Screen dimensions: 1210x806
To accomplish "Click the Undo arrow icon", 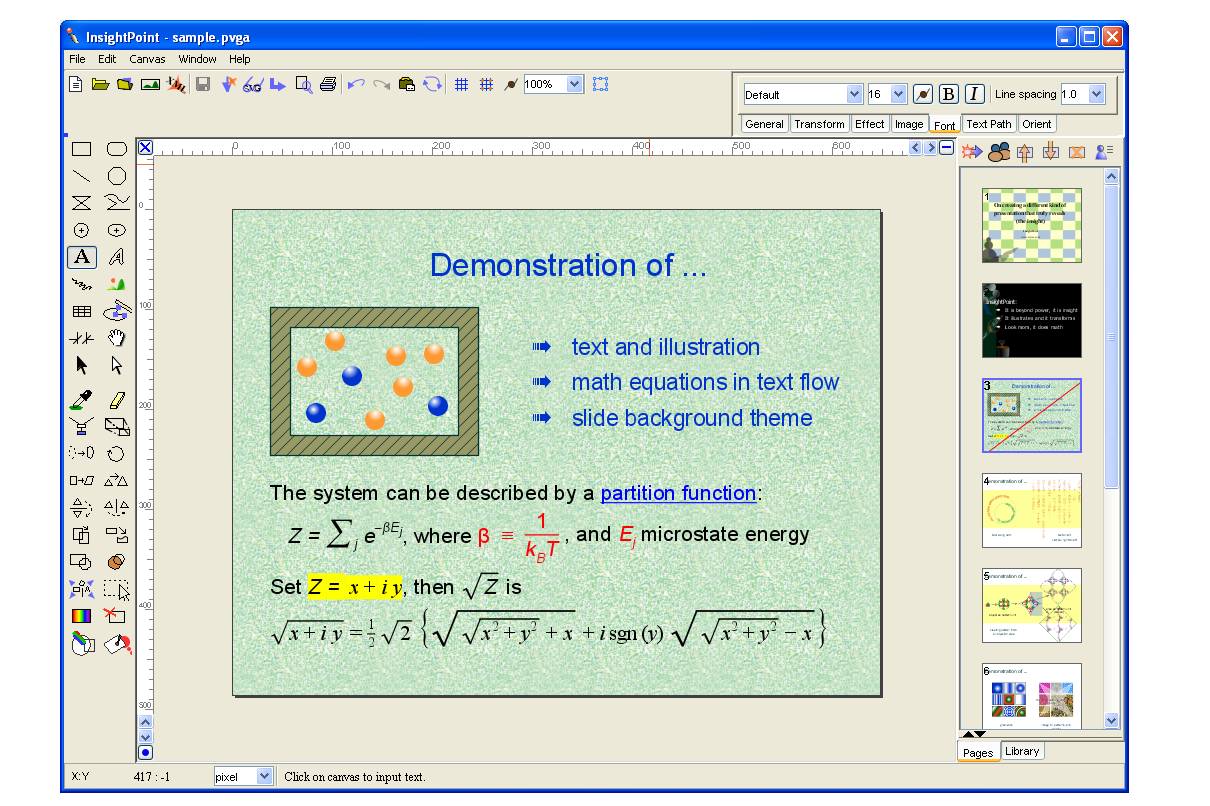I will tap(355, 85).
